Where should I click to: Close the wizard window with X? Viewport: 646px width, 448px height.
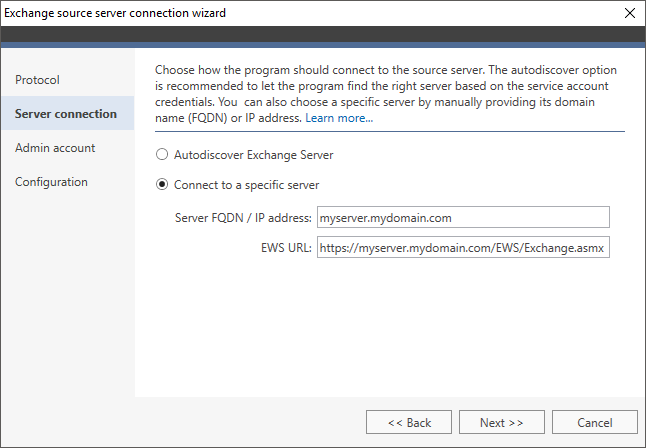tap(630, 13)
